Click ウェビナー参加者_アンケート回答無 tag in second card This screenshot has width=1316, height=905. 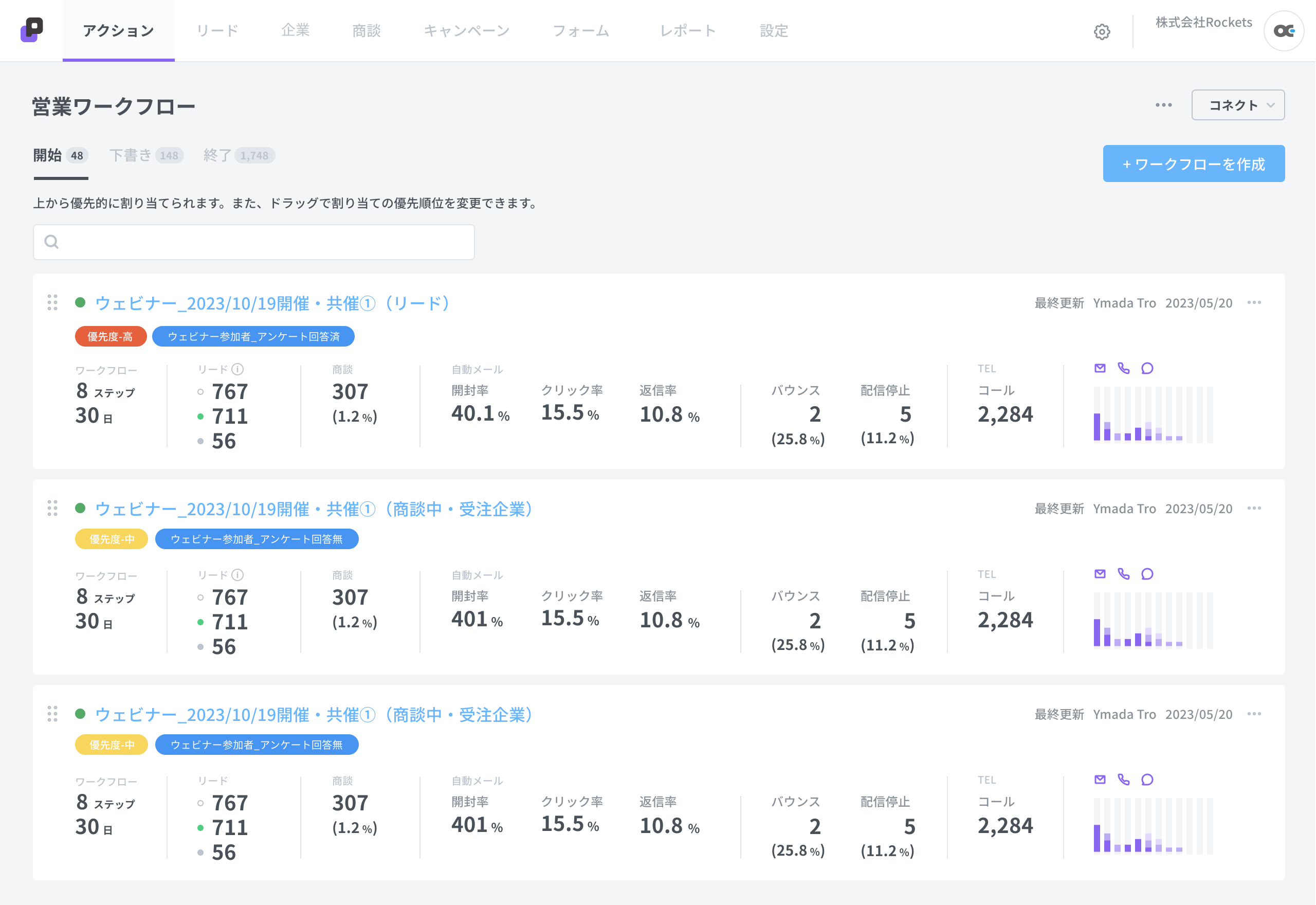257,539
